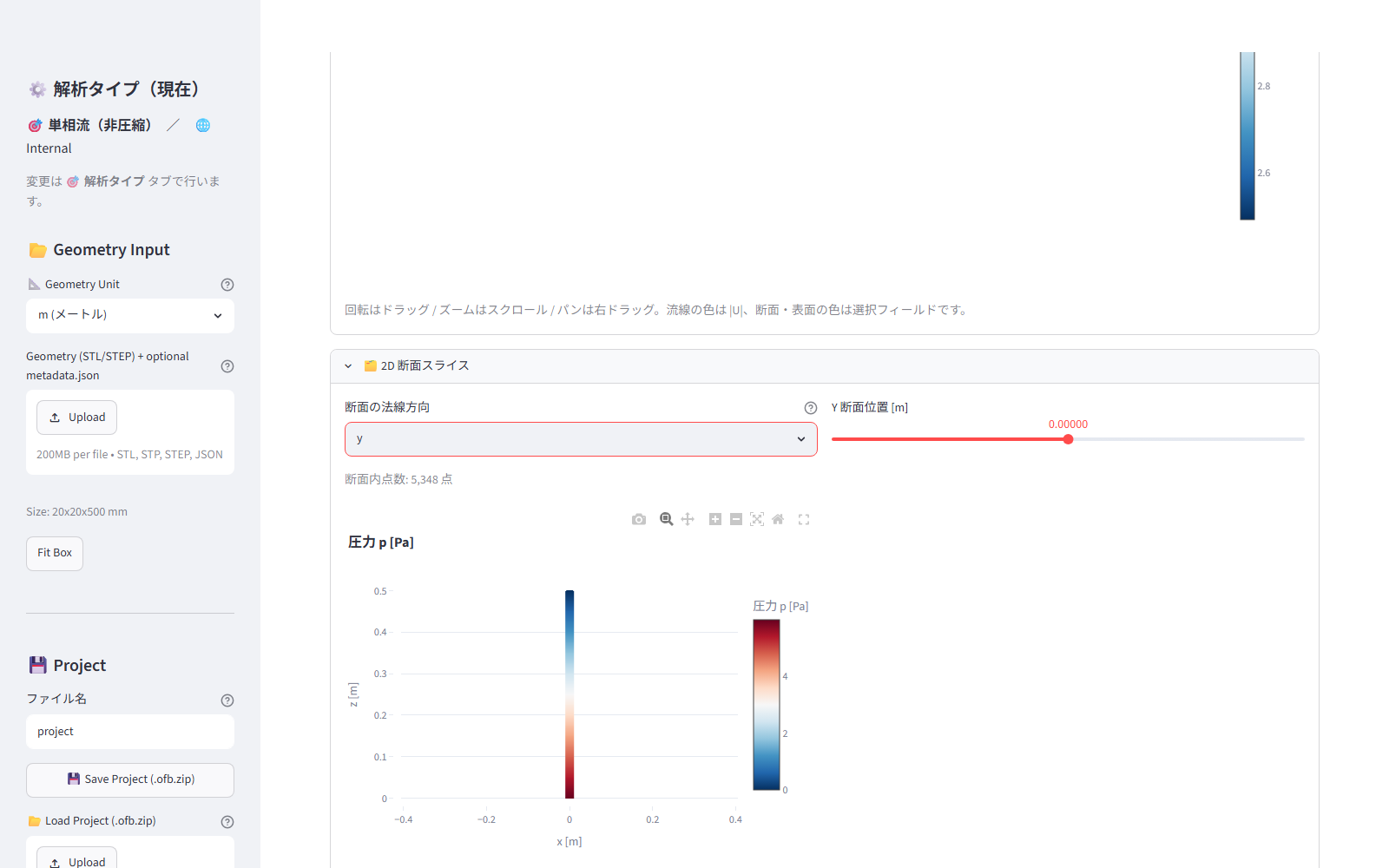Show help for Load Project
This screenshot has height=868, width=1389.
click(x=227, y=822)
